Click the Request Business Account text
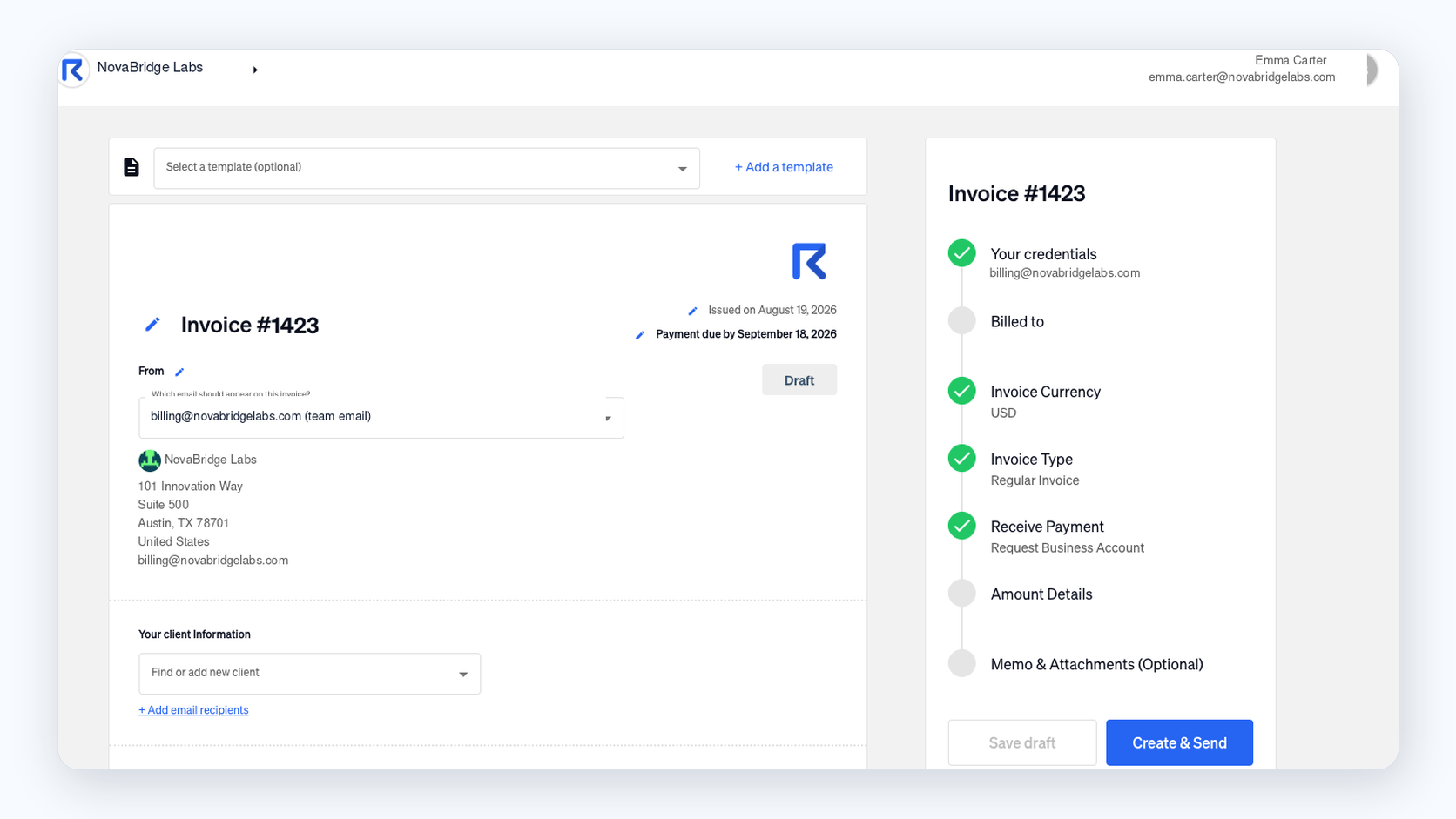 (1068, 548)
